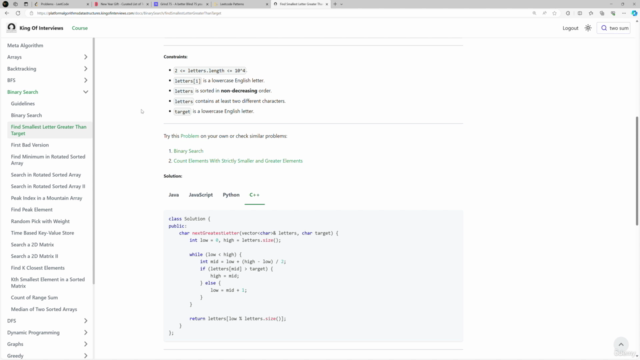Click the page vertical scrollbar thumb

click(637, 171)
